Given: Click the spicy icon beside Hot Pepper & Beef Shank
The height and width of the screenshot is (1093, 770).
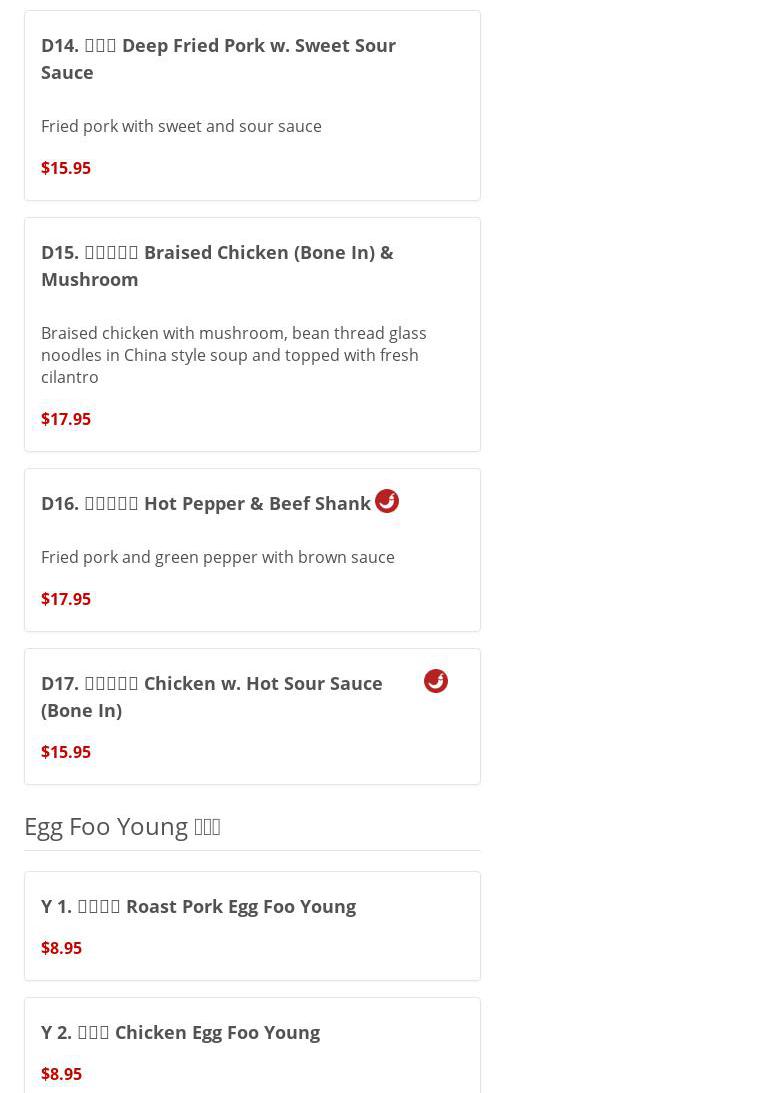Looking at the screenshot, I should tap(387, 501).
